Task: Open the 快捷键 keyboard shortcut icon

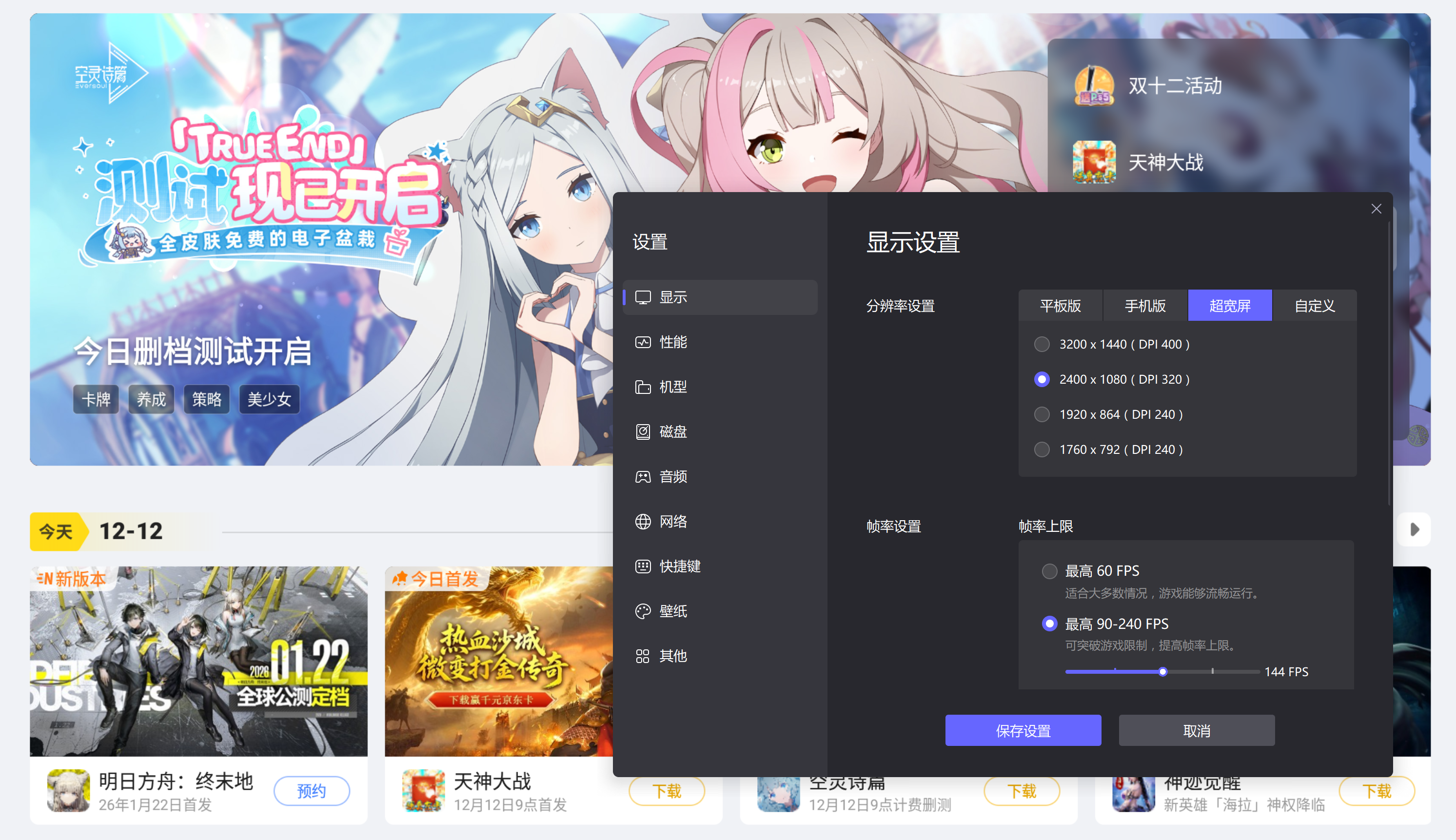Action: pos(643,566)
